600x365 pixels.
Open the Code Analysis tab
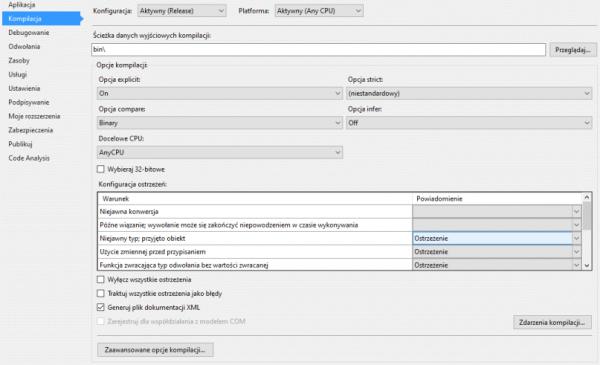point(29,158)
